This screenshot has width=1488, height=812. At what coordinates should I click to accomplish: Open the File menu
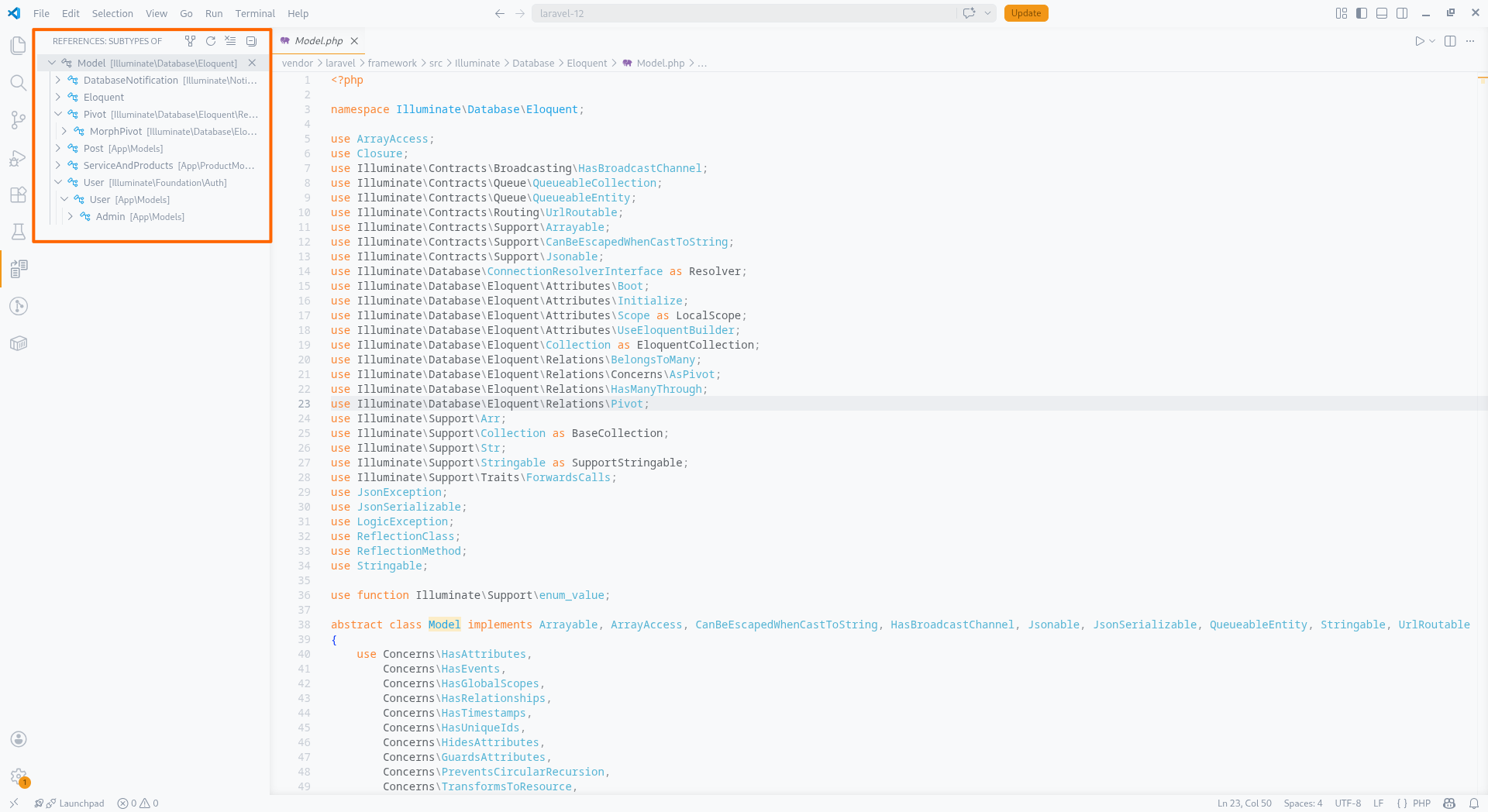coord(42,13)
